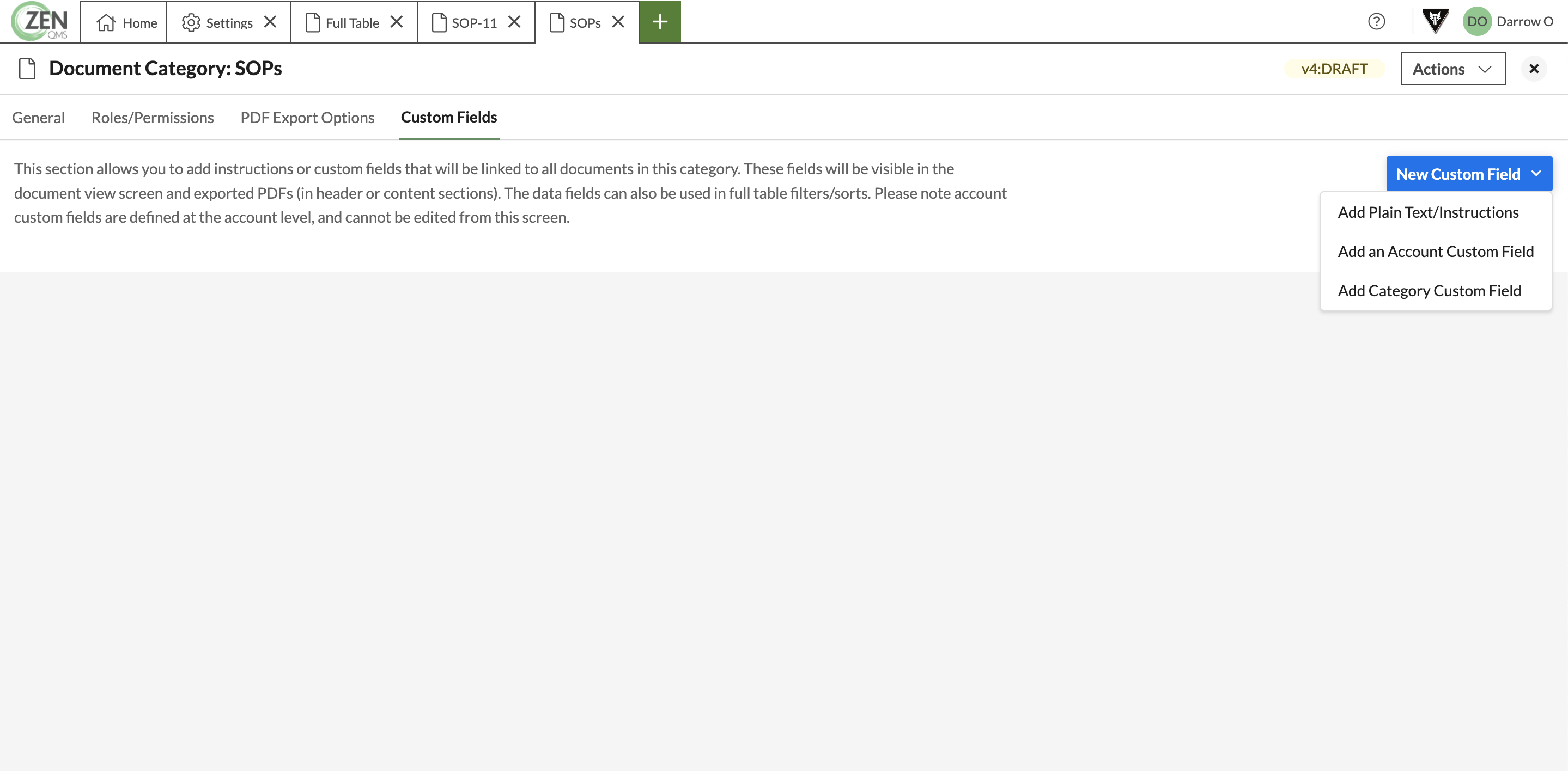
Task: Expand the Actions dropdown
Action: [x=1452, y=69]
